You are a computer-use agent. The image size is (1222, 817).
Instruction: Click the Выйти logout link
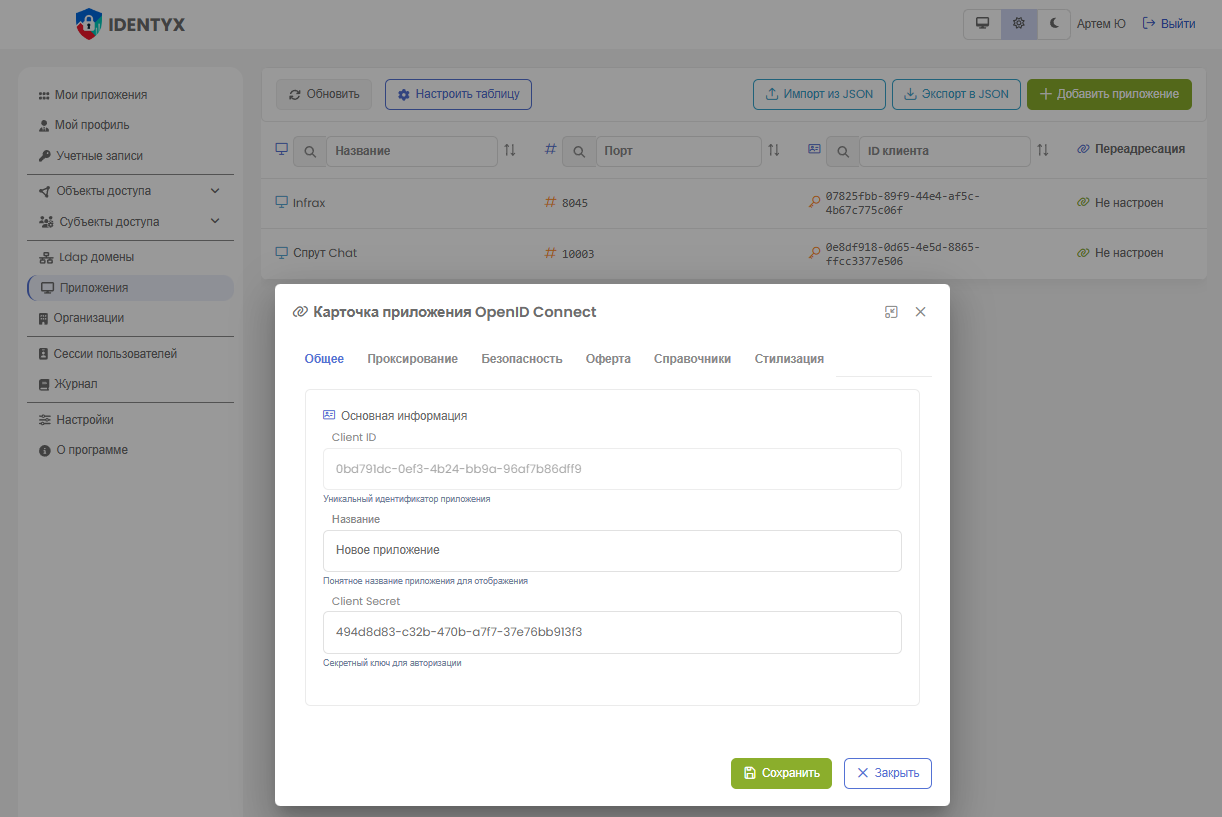tap(1169, 24)
